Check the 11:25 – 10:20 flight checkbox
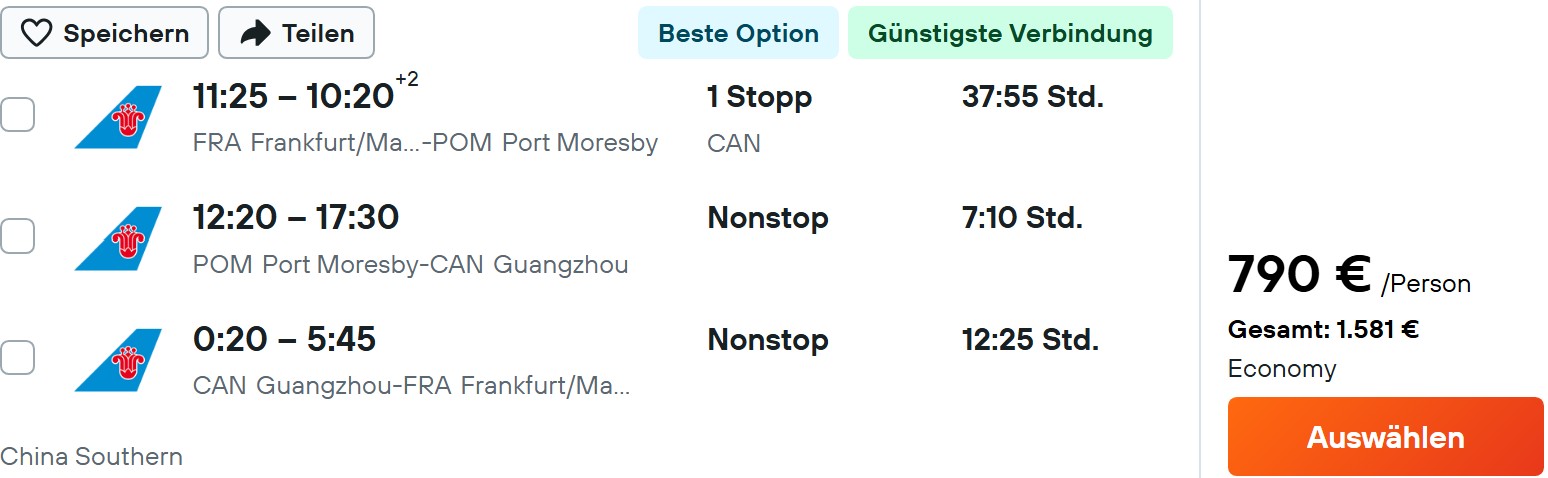1548x478 pixels. 17,115
